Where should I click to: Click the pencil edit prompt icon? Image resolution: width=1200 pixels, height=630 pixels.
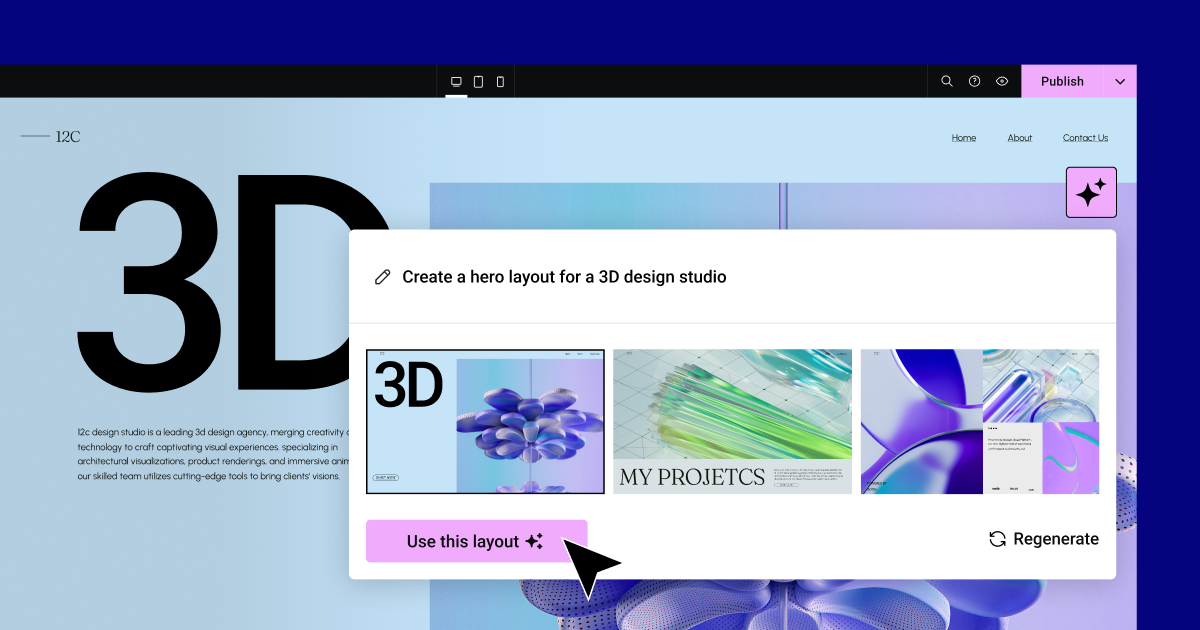[382, 277]
